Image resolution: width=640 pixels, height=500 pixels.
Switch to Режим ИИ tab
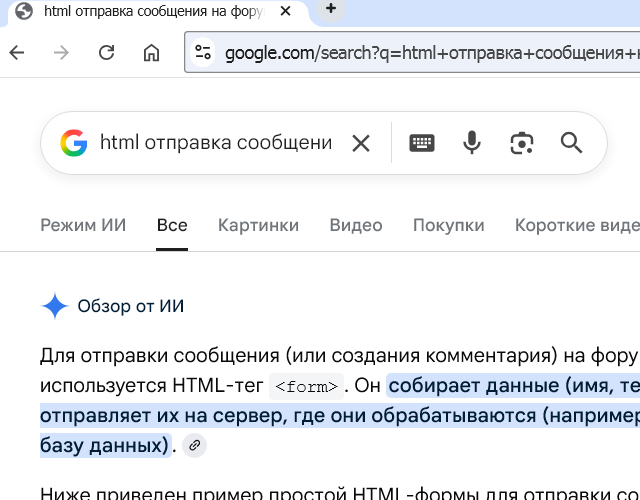[x=83, y=225]
